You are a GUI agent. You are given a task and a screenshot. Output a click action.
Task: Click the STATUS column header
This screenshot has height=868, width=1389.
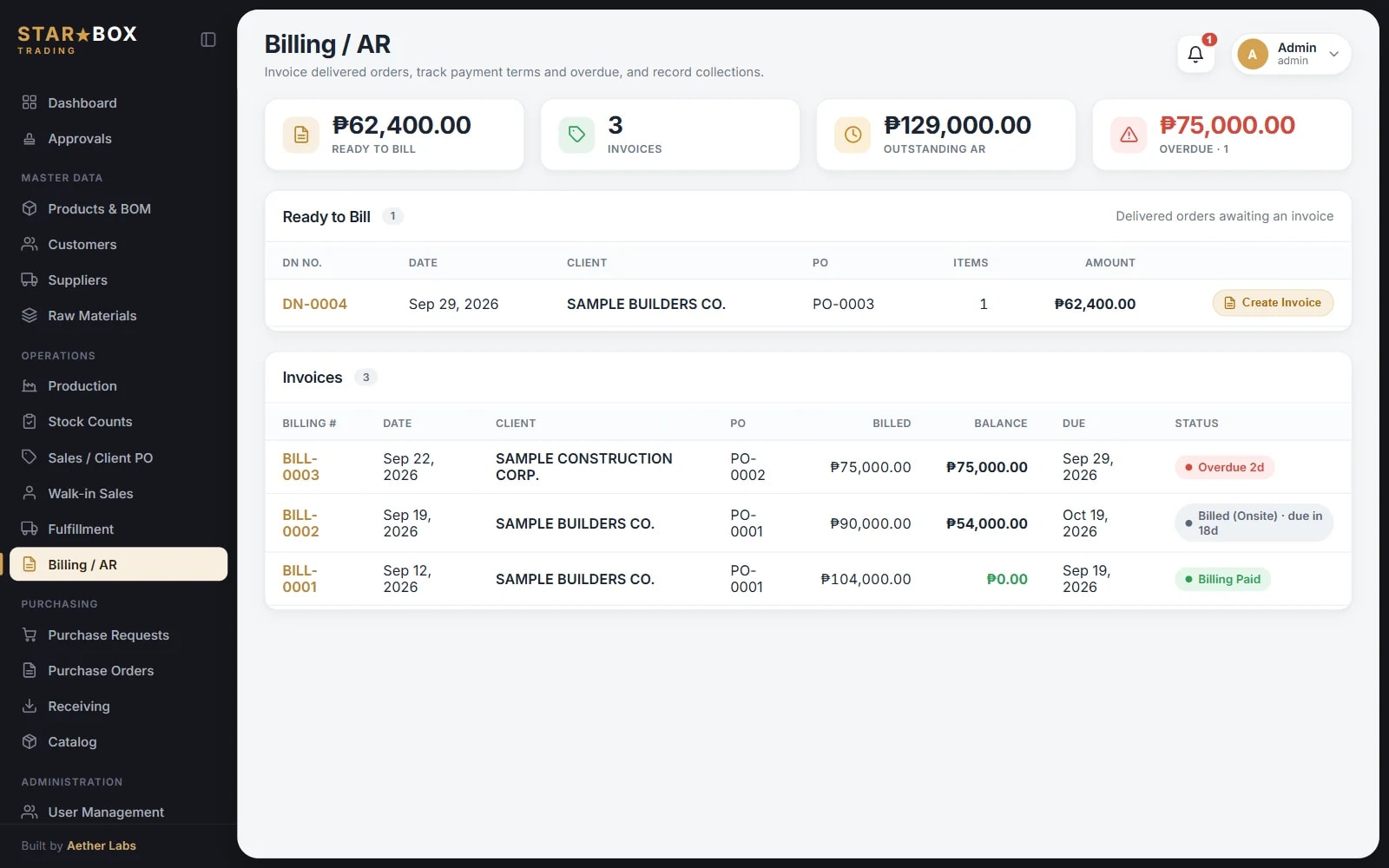[1196, 424]
